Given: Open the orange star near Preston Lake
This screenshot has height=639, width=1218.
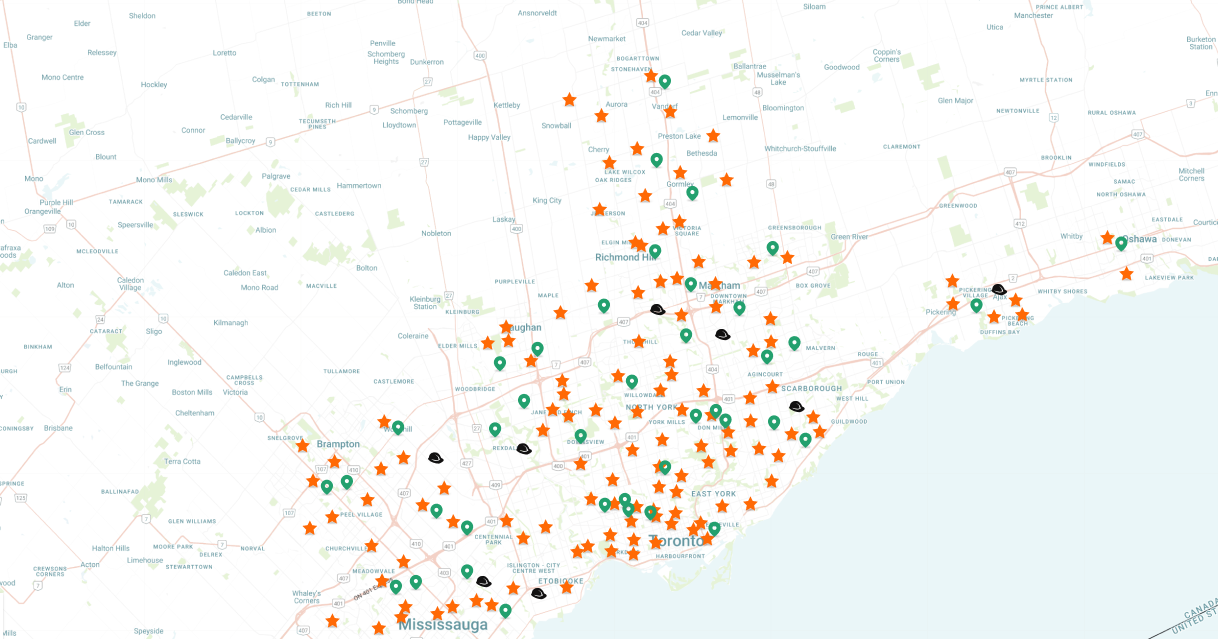Looking at the screenshot, I should [713, 135].
